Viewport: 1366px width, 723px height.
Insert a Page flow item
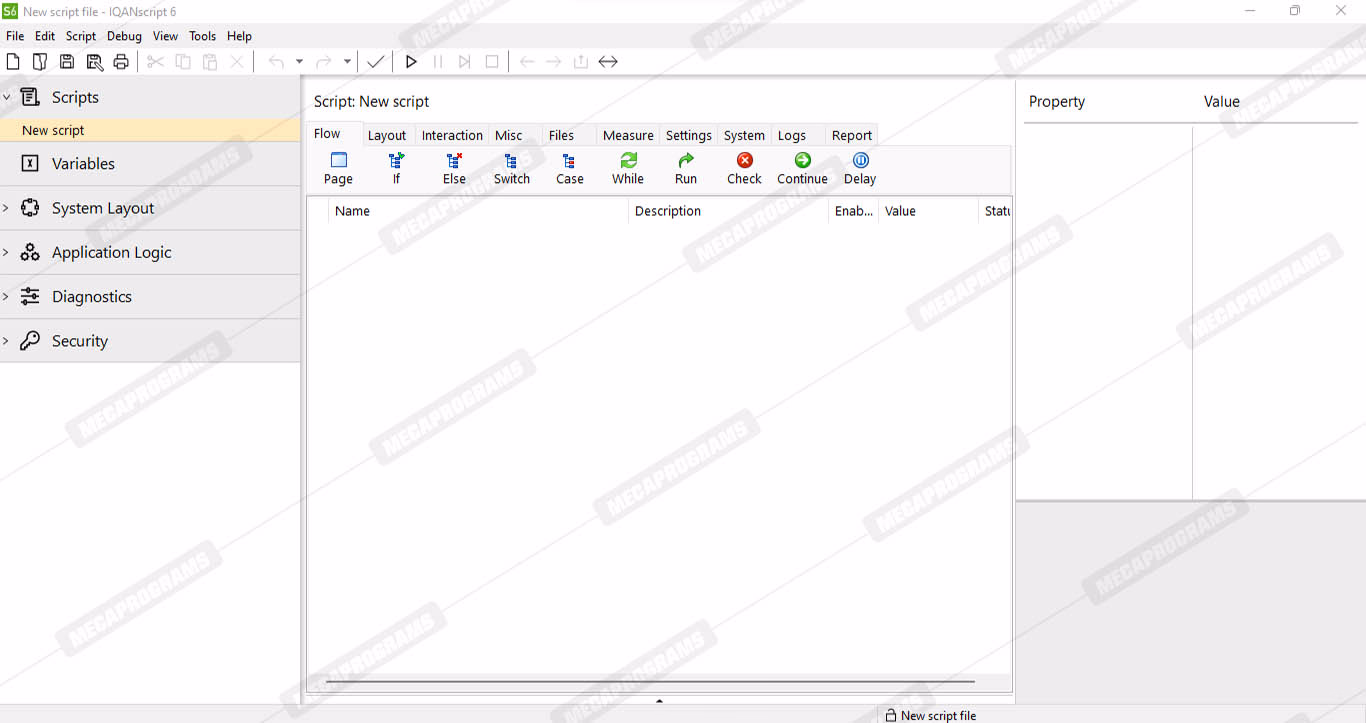coord(338,168)
